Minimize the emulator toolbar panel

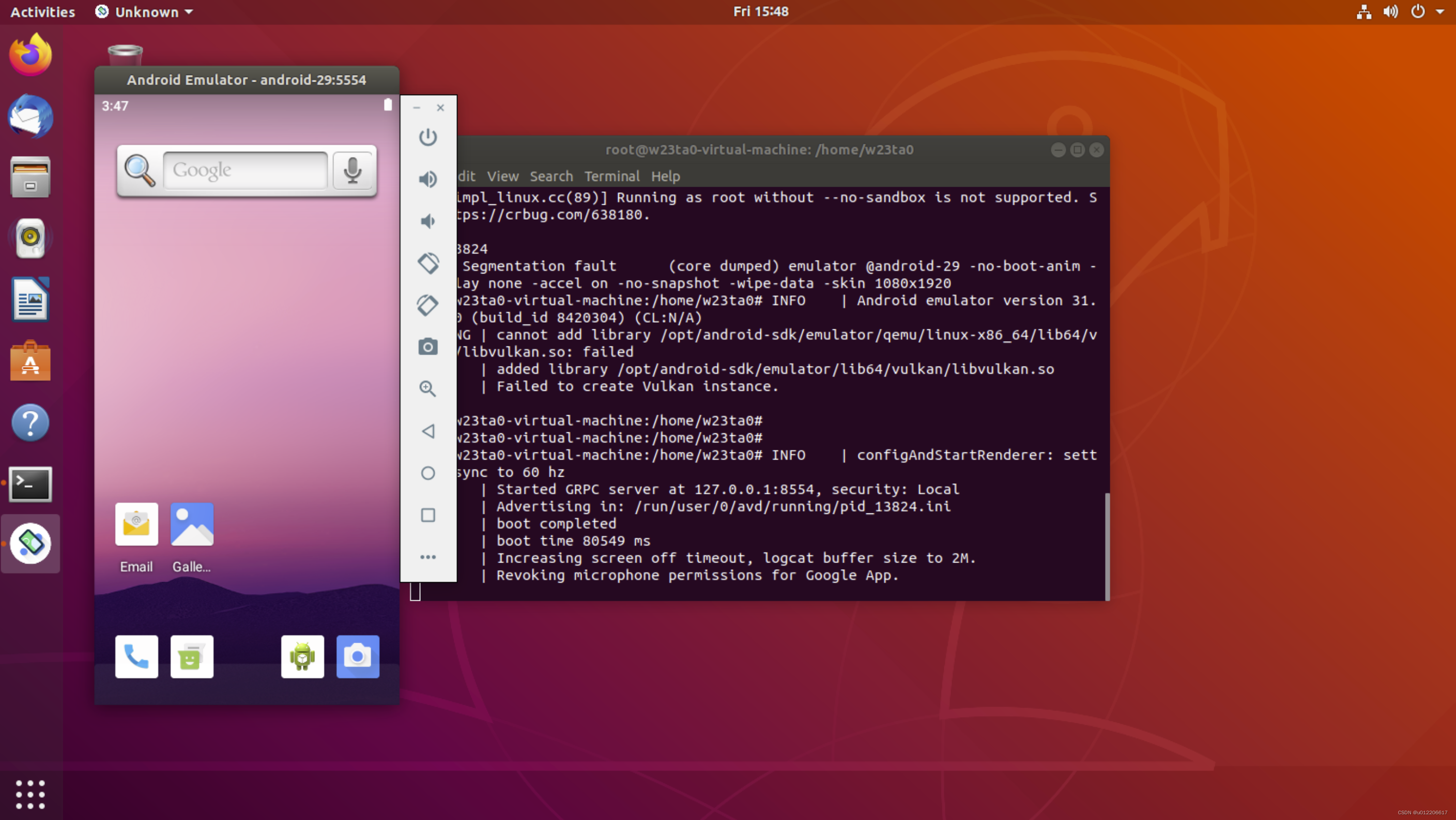coord(417,108)
